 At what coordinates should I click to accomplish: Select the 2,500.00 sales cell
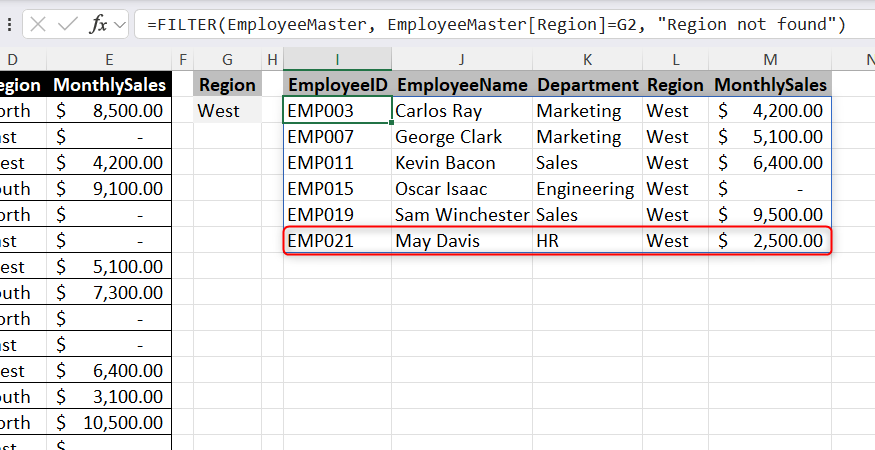click(770, 241)
